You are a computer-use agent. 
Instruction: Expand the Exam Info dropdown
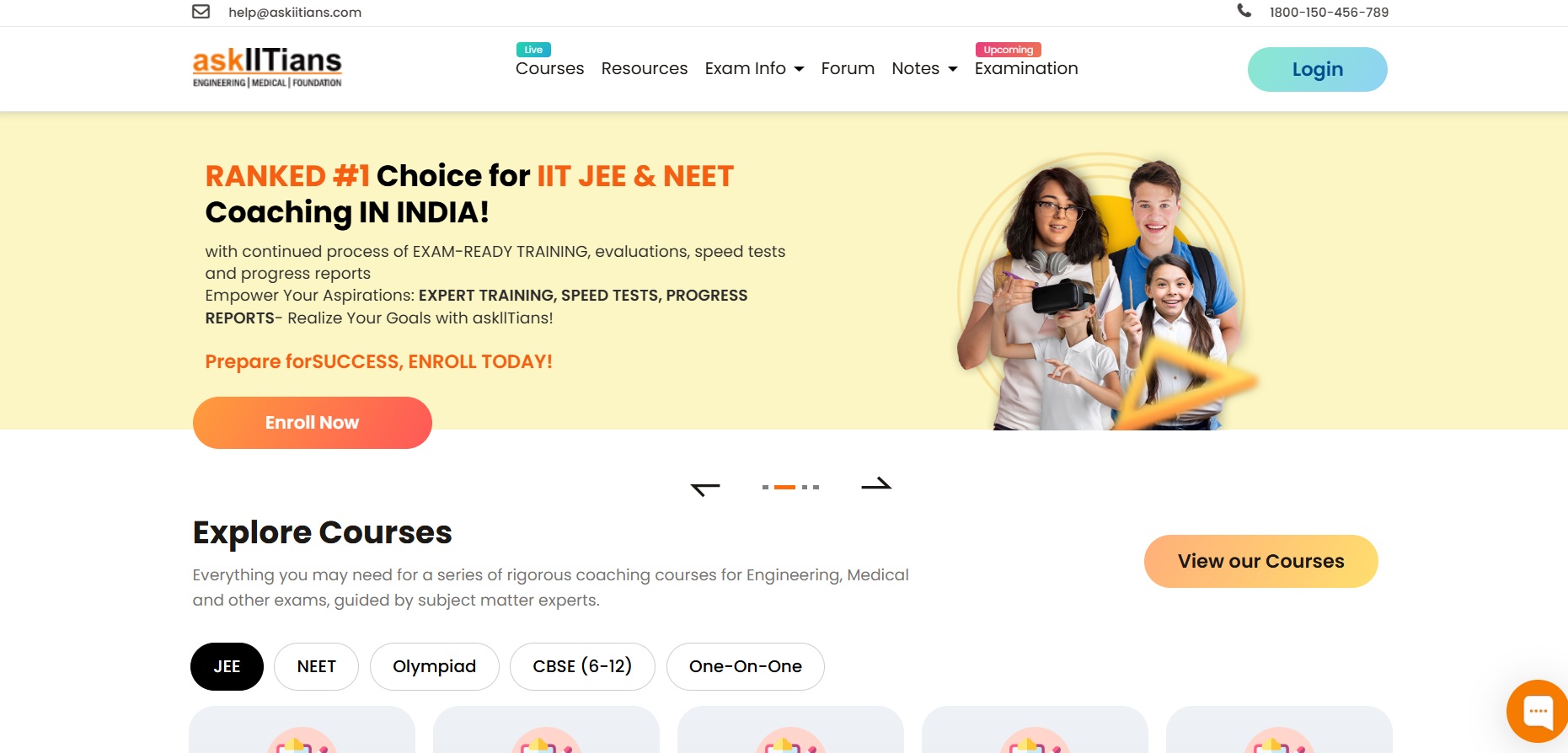coord(754,68)
